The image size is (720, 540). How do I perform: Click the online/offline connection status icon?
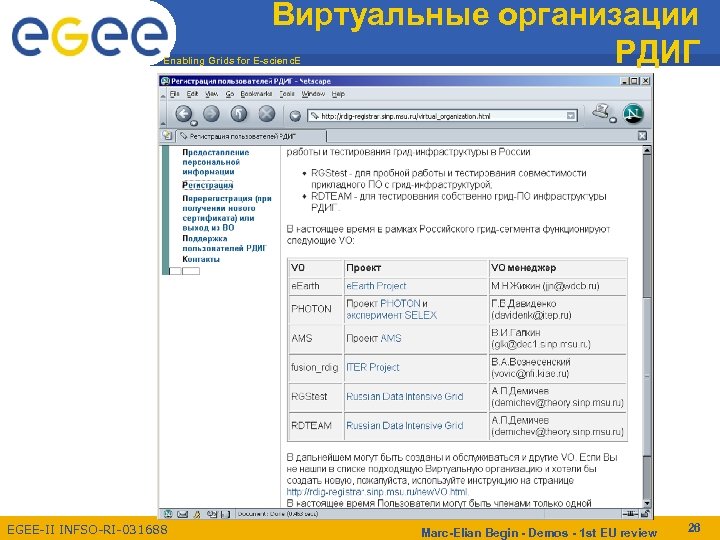coord(630,514)
